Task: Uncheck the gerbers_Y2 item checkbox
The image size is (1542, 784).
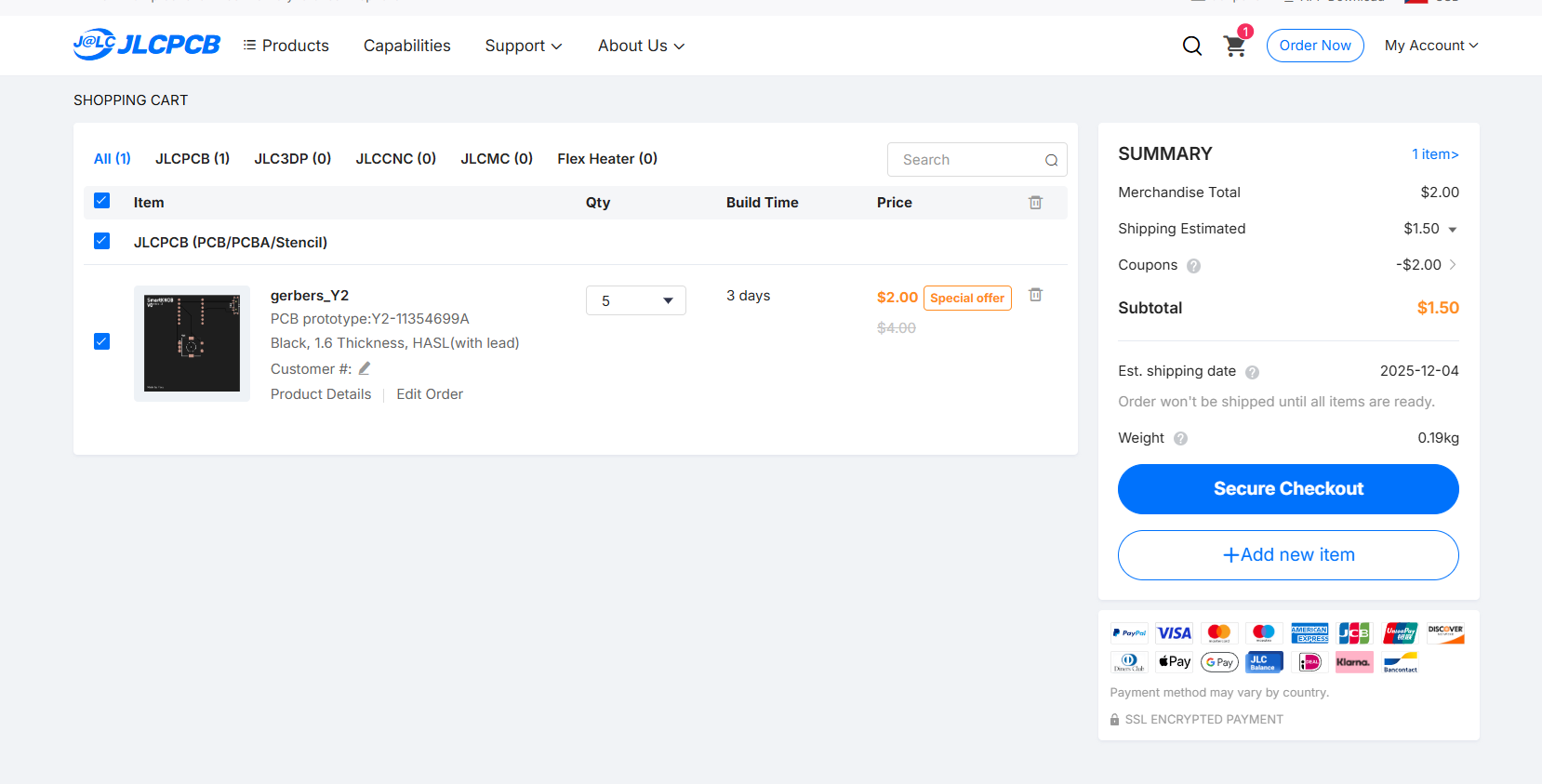Action: 102,341
